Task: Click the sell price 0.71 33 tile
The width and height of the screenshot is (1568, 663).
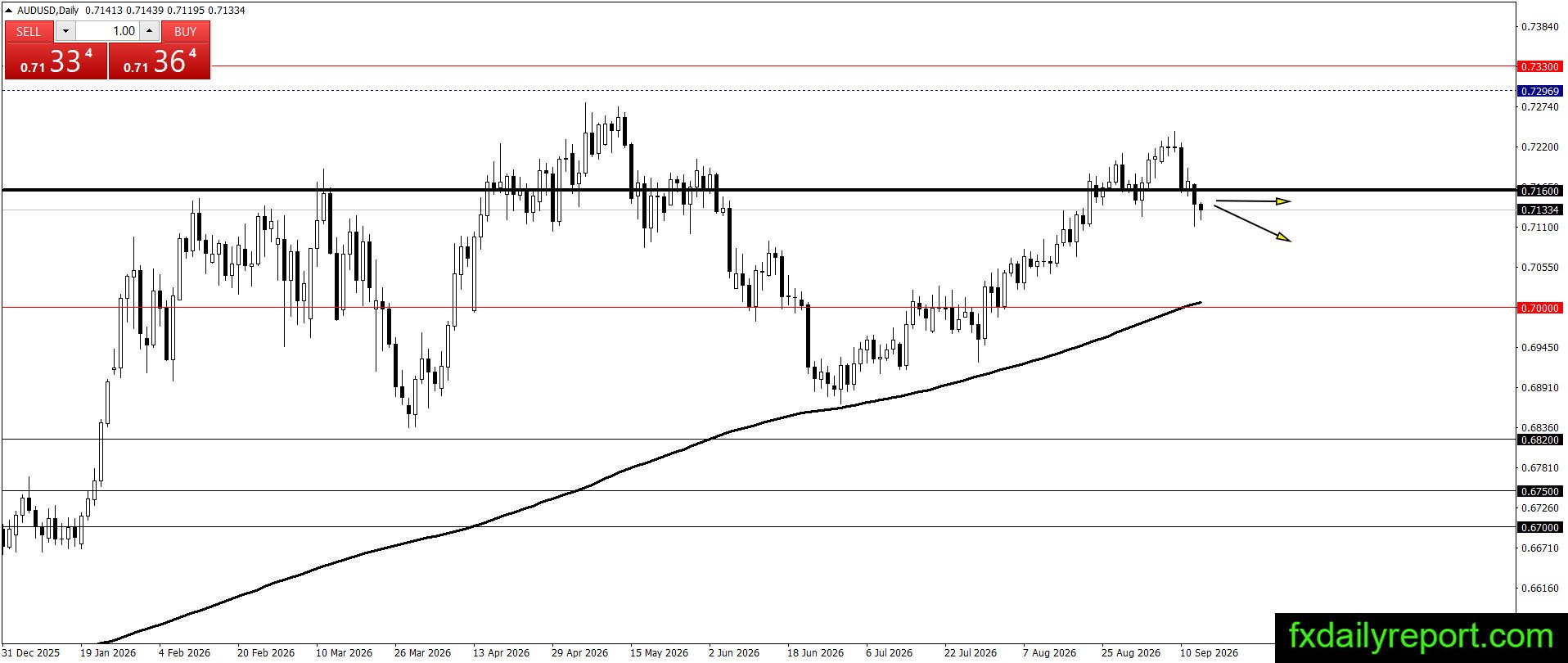Action: [x=56, y=61]
